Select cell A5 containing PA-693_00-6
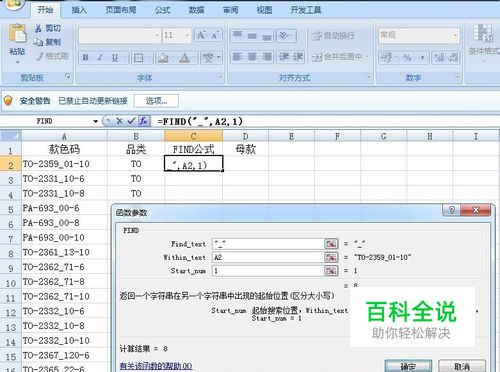Screen dimensions: 500x372 click(x=64, y=208)
